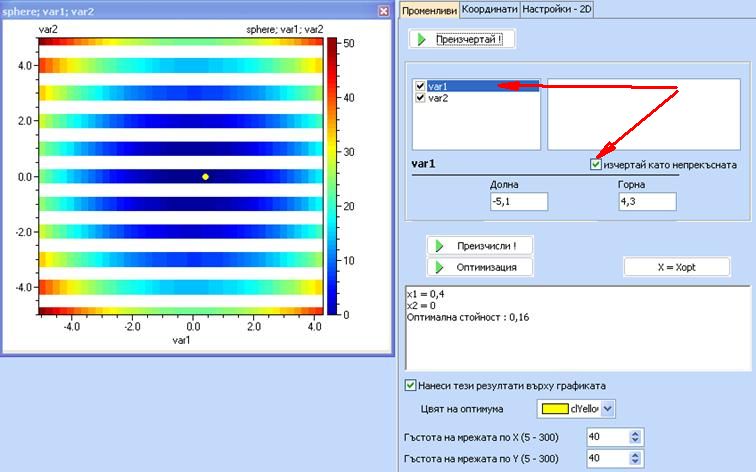Close the sphere plot window
The image size is (756, 472).
[383, 11]
